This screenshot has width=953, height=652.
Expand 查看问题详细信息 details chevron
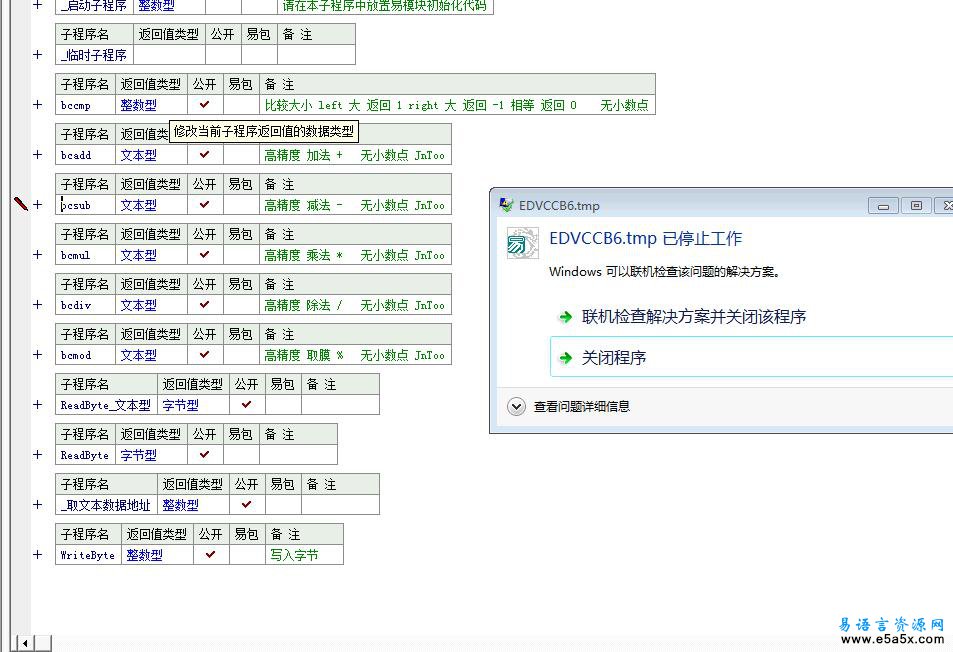(516, 406)
